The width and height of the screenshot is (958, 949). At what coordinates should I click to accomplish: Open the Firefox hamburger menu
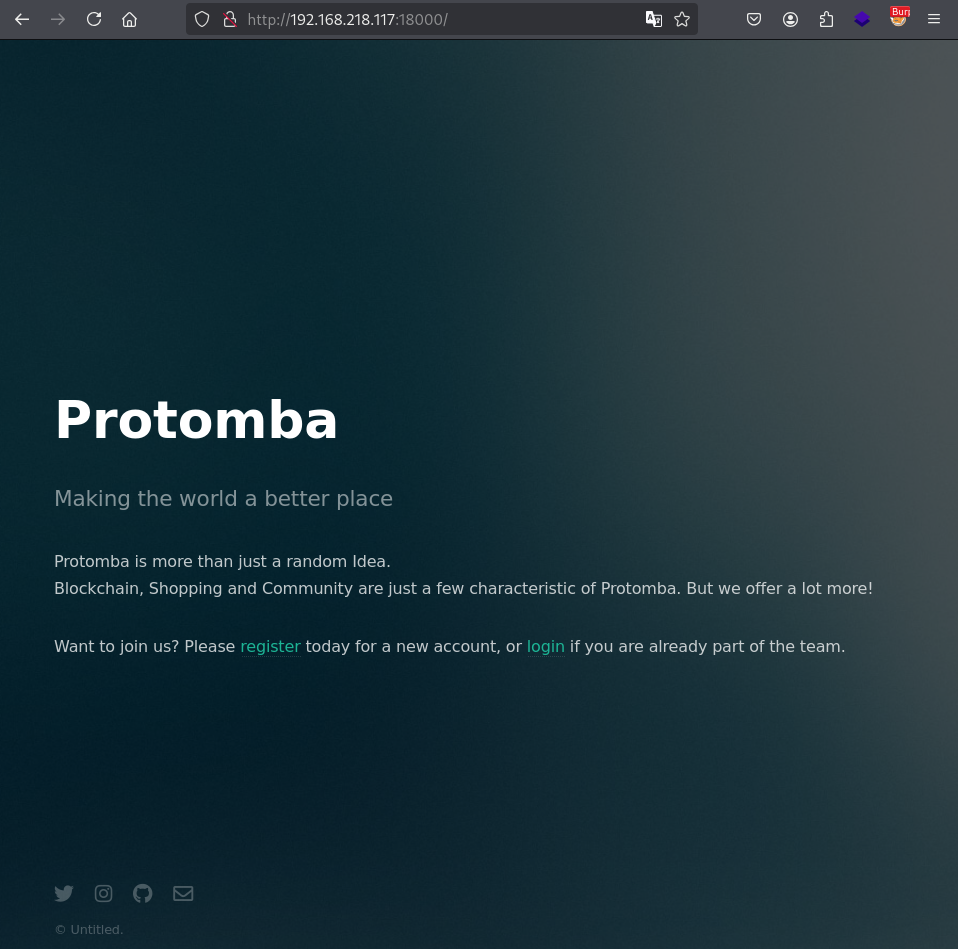pyautogui.click(x=934, y=20)
